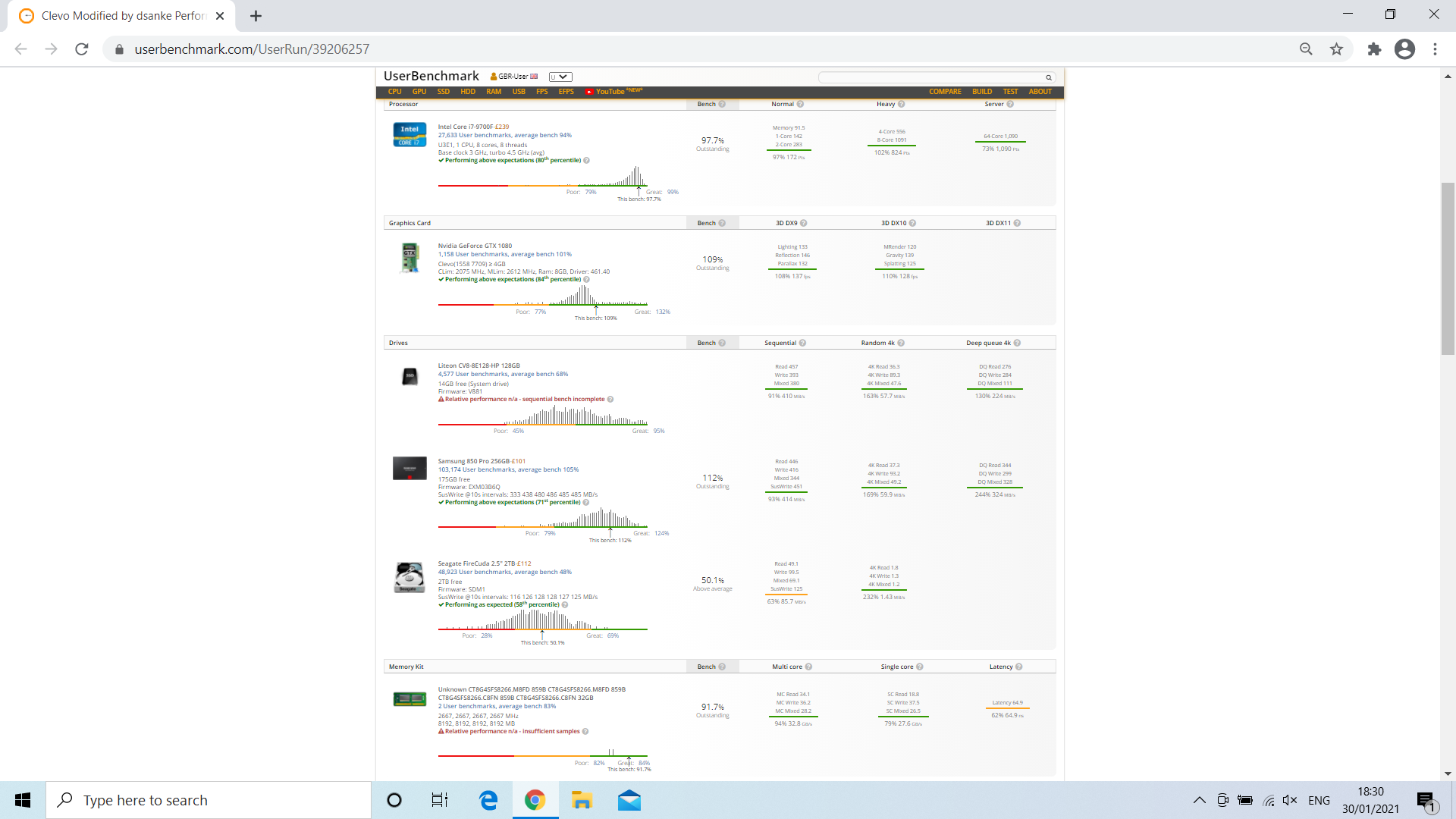Click the help icon beside Processor Bench header

tap(722, 105)
